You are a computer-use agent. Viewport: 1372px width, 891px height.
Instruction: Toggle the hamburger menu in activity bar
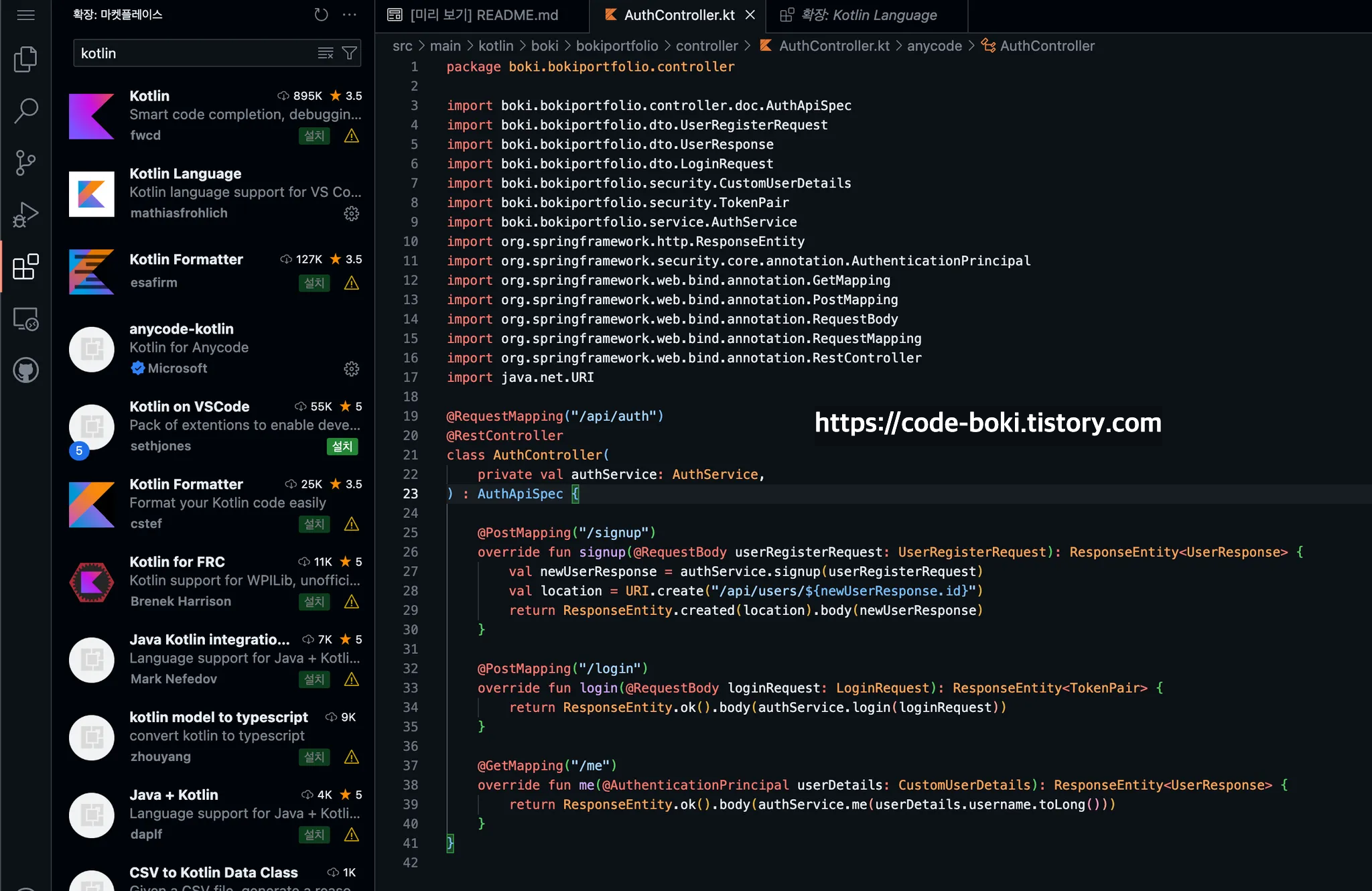[25, 15]
